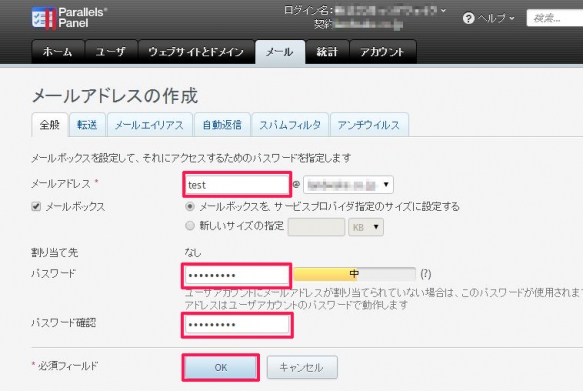The width and height of the screenshot is (583, 391).
Task: Click the mail address field containing test
Action: click(x=236, y=184)
